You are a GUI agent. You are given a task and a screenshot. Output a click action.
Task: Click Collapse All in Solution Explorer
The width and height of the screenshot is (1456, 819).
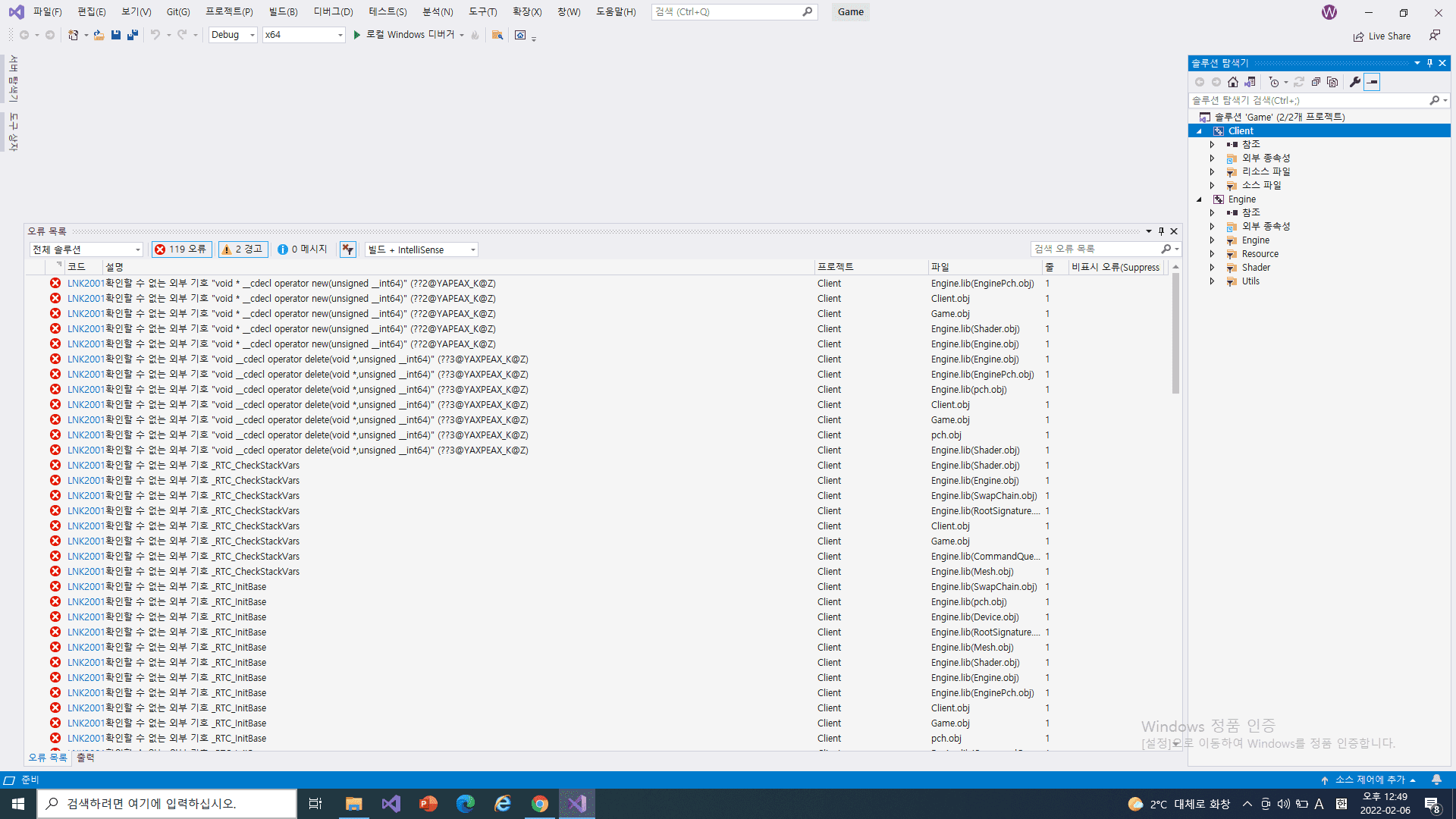click(1316, 82)
